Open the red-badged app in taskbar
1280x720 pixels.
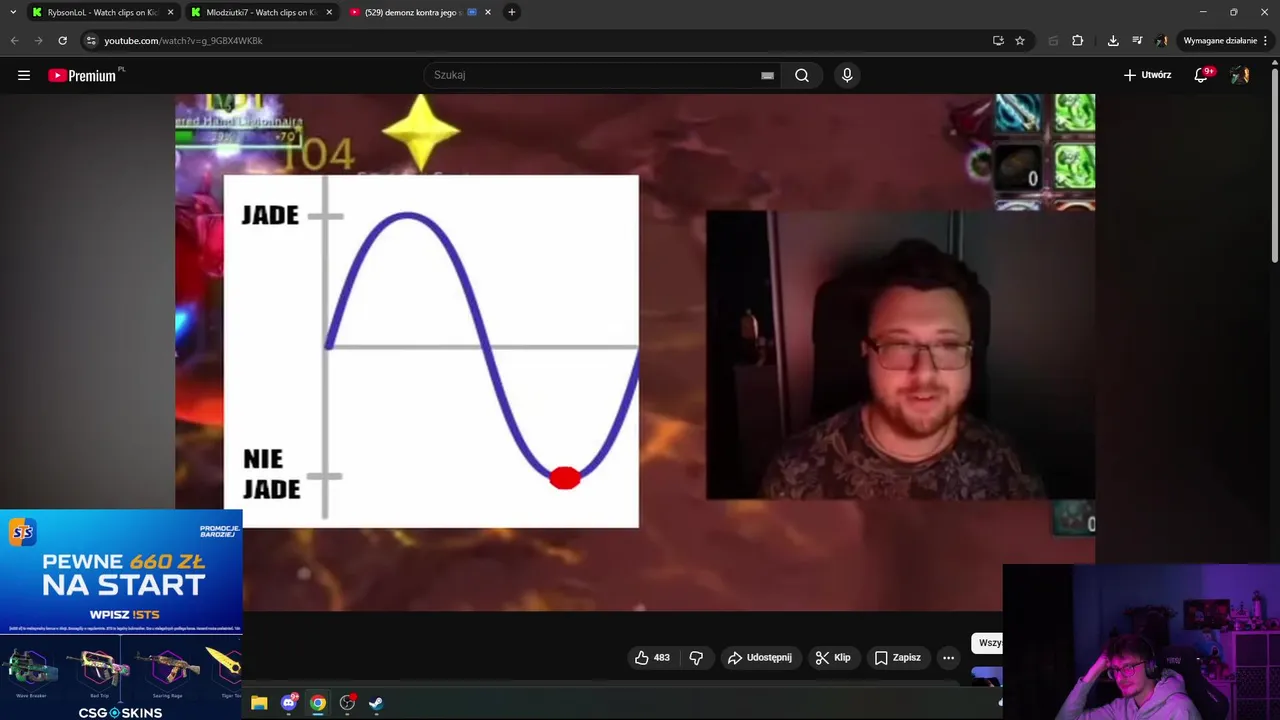point(347,703)
